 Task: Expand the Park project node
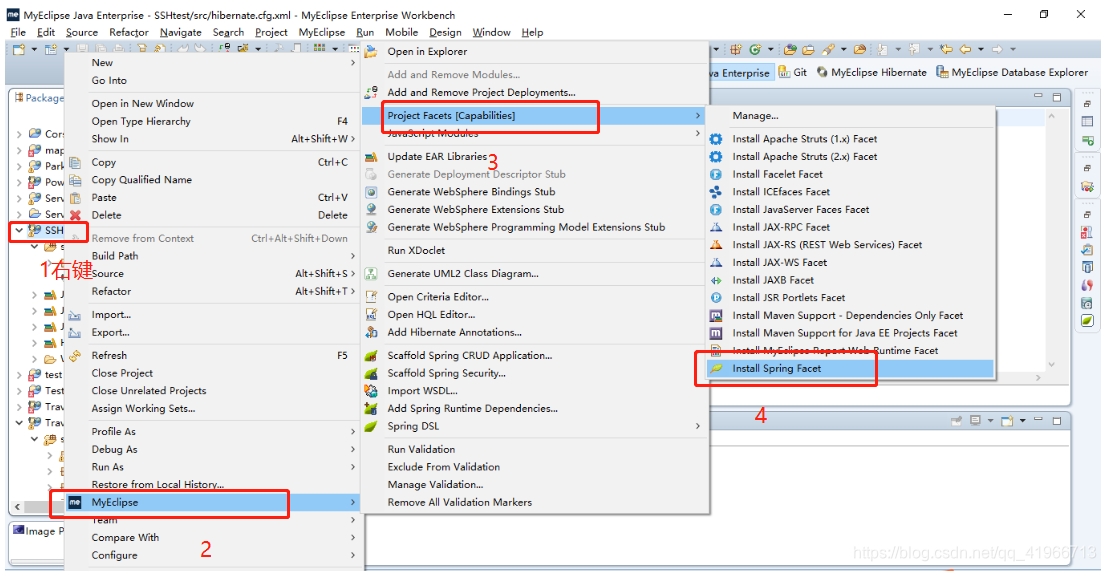(x=19, y=166)
